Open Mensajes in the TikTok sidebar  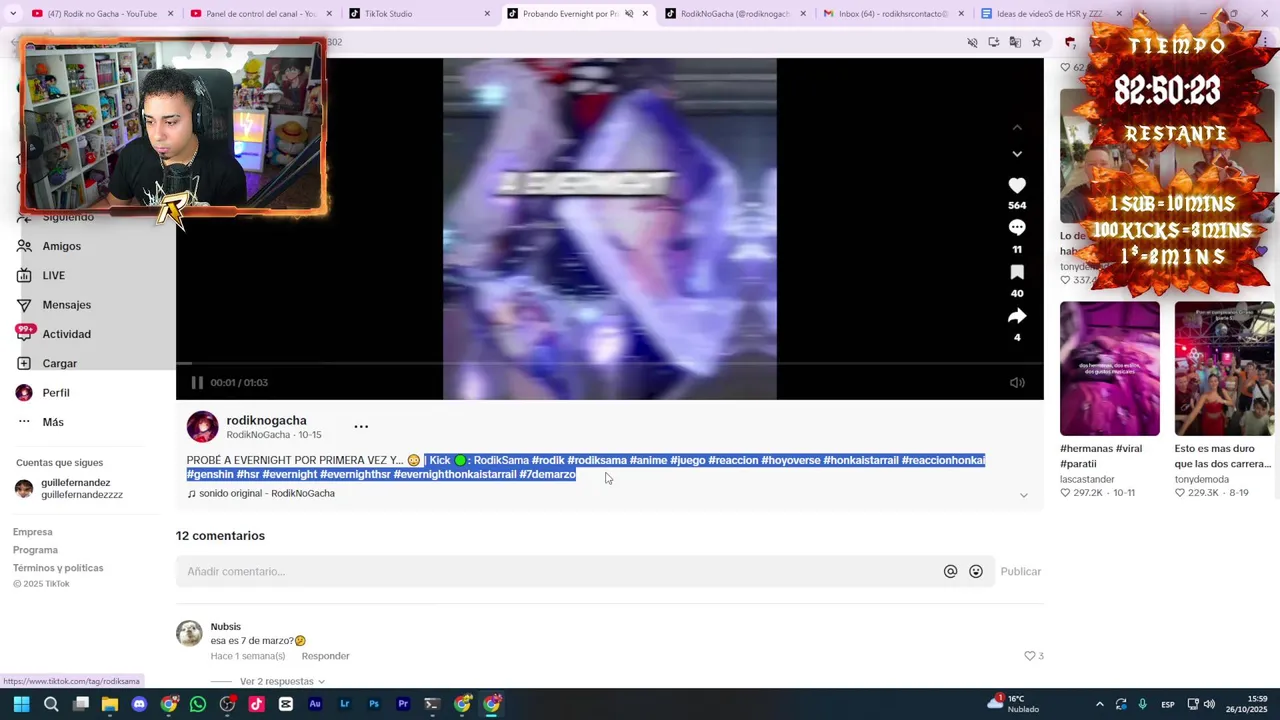tap(67, 305)
